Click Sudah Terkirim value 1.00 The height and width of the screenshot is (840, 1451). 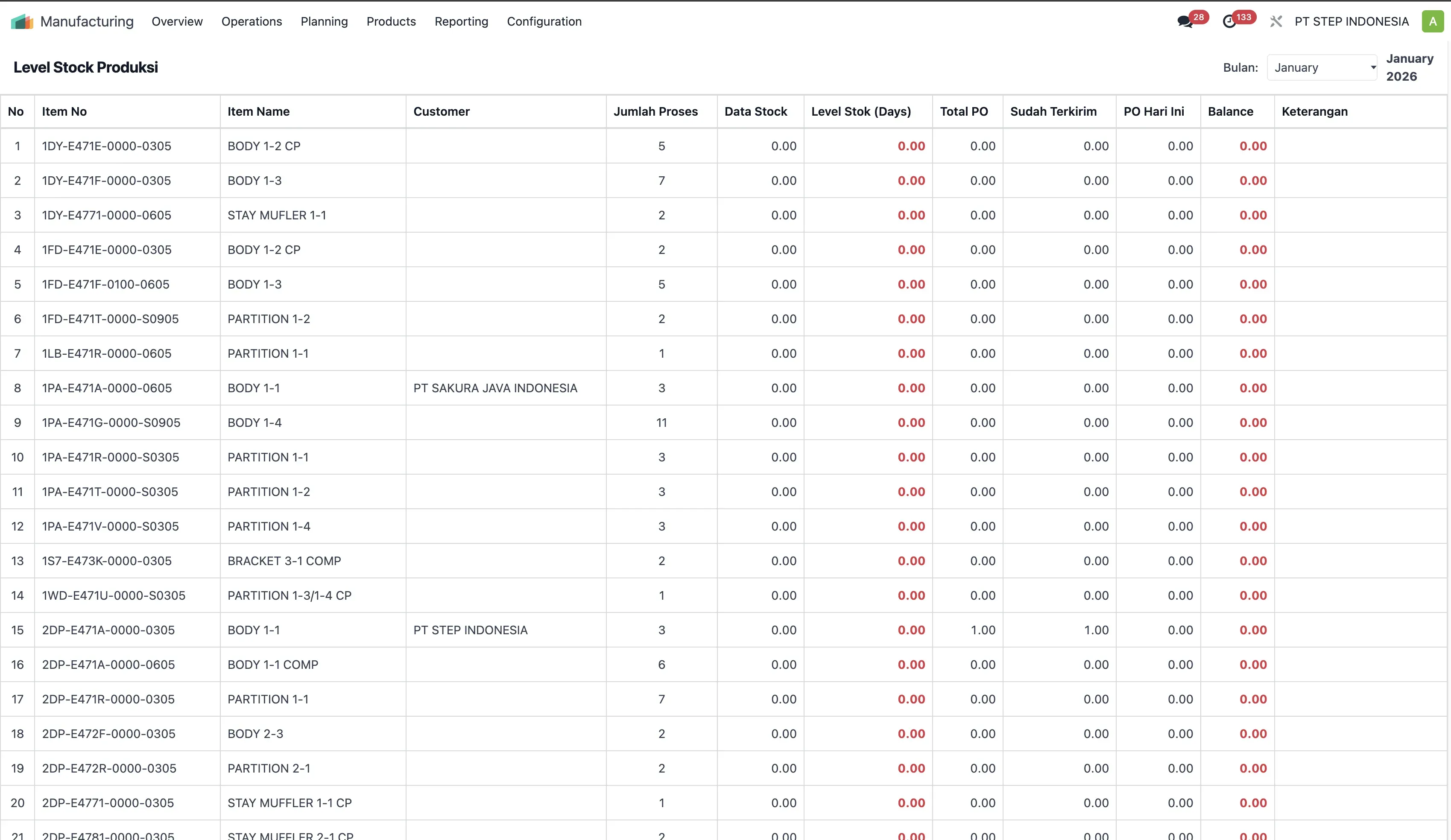(x=1096, y=630)
